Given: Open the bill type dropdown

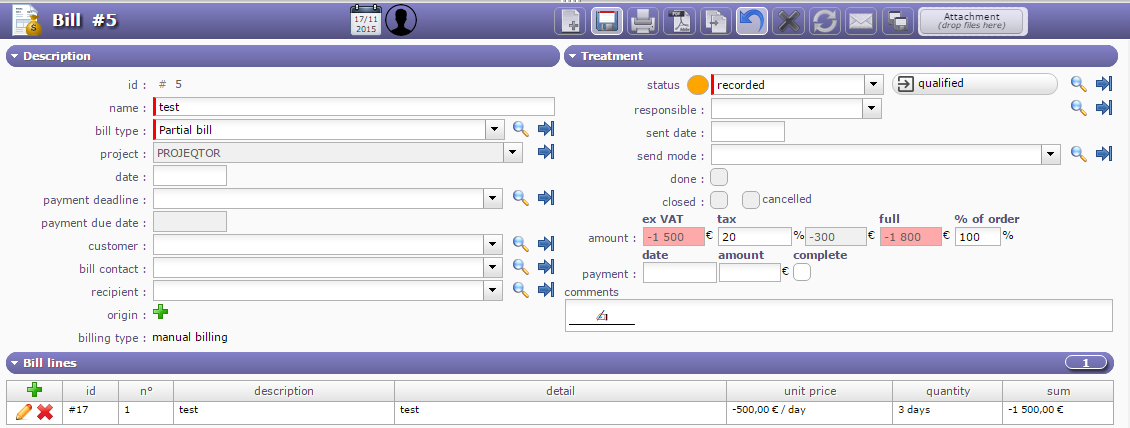Looking at the screenshot, I should click(494, 129).
